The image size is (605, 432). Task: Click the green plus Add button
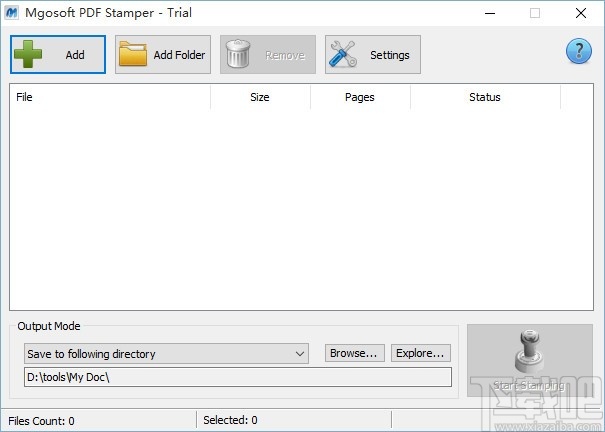click(58, 54)
